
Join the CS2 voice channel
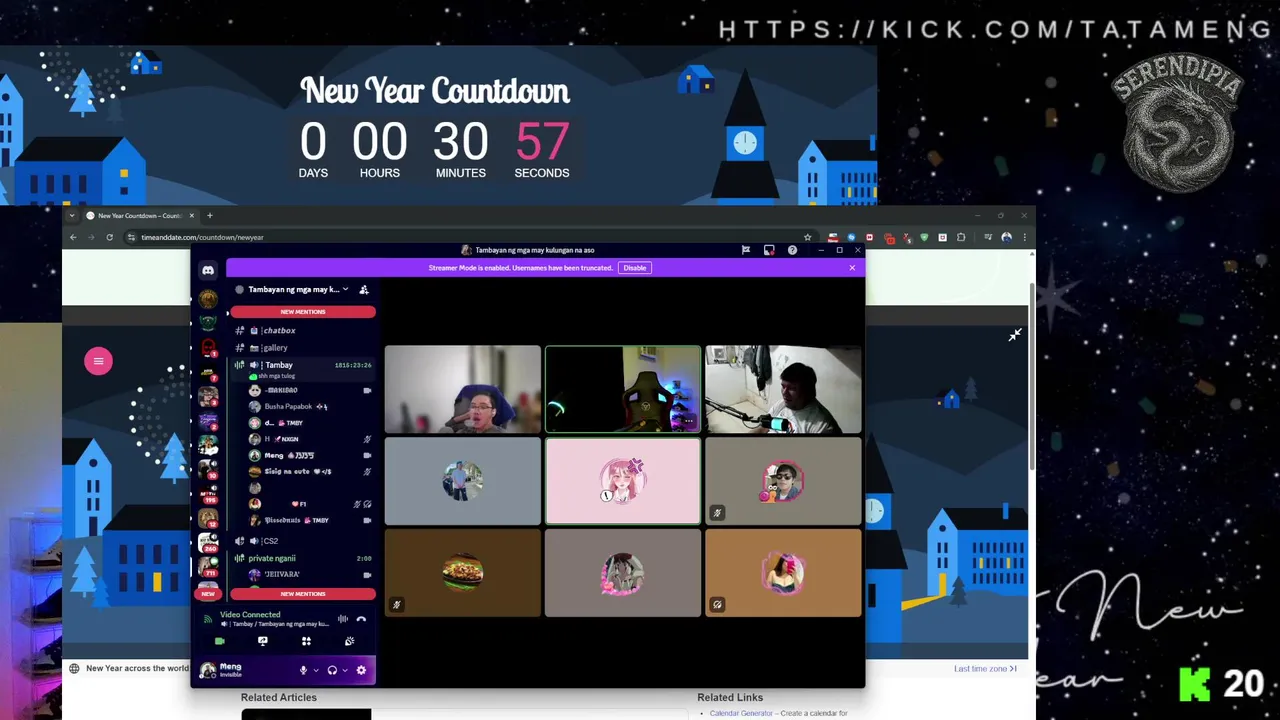pyautogui.click(x=303, y=541)
